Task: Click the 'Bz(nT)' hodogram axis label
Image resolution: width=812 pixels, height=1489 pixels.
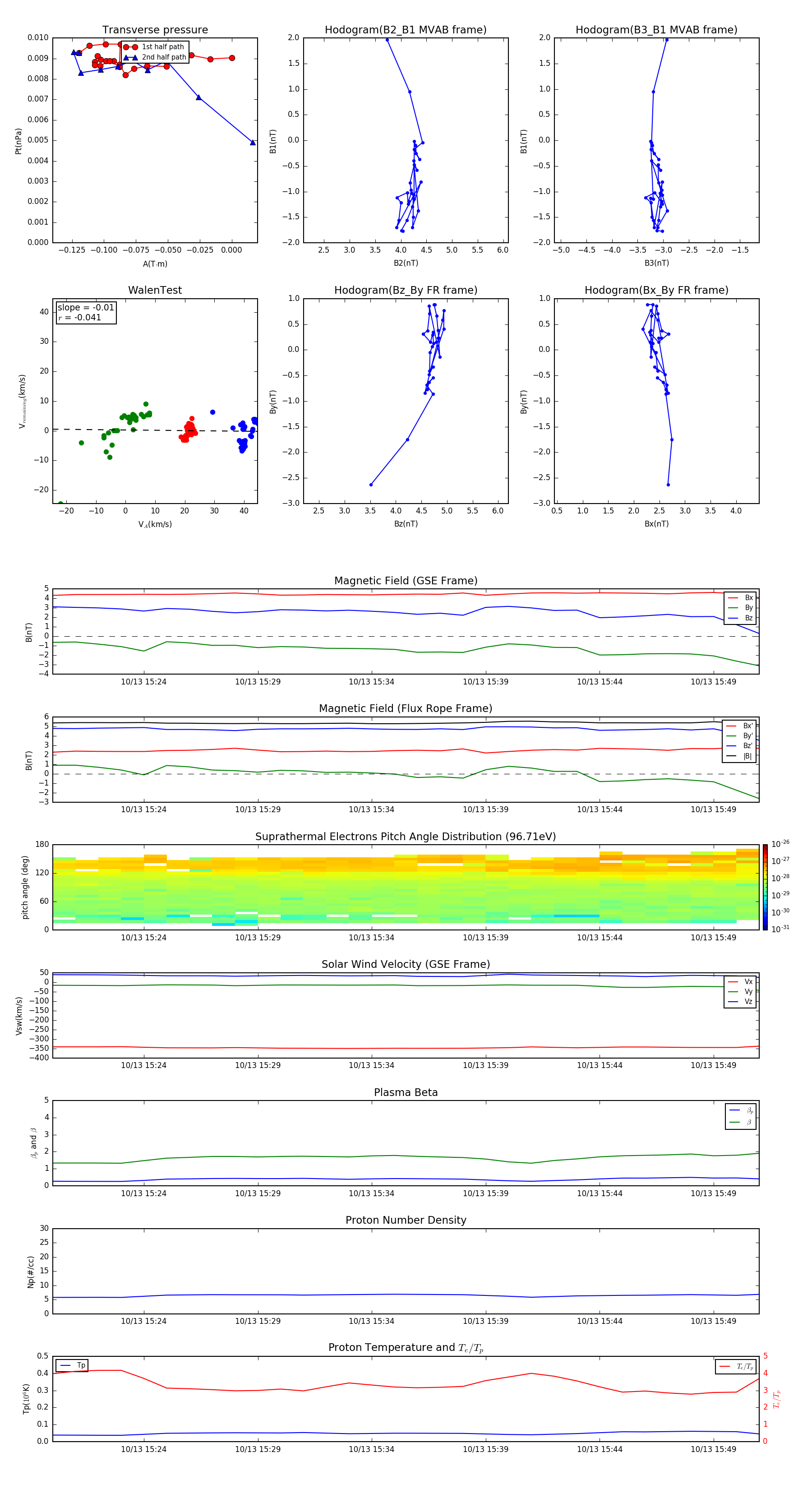Action: (x=406, y=524)
